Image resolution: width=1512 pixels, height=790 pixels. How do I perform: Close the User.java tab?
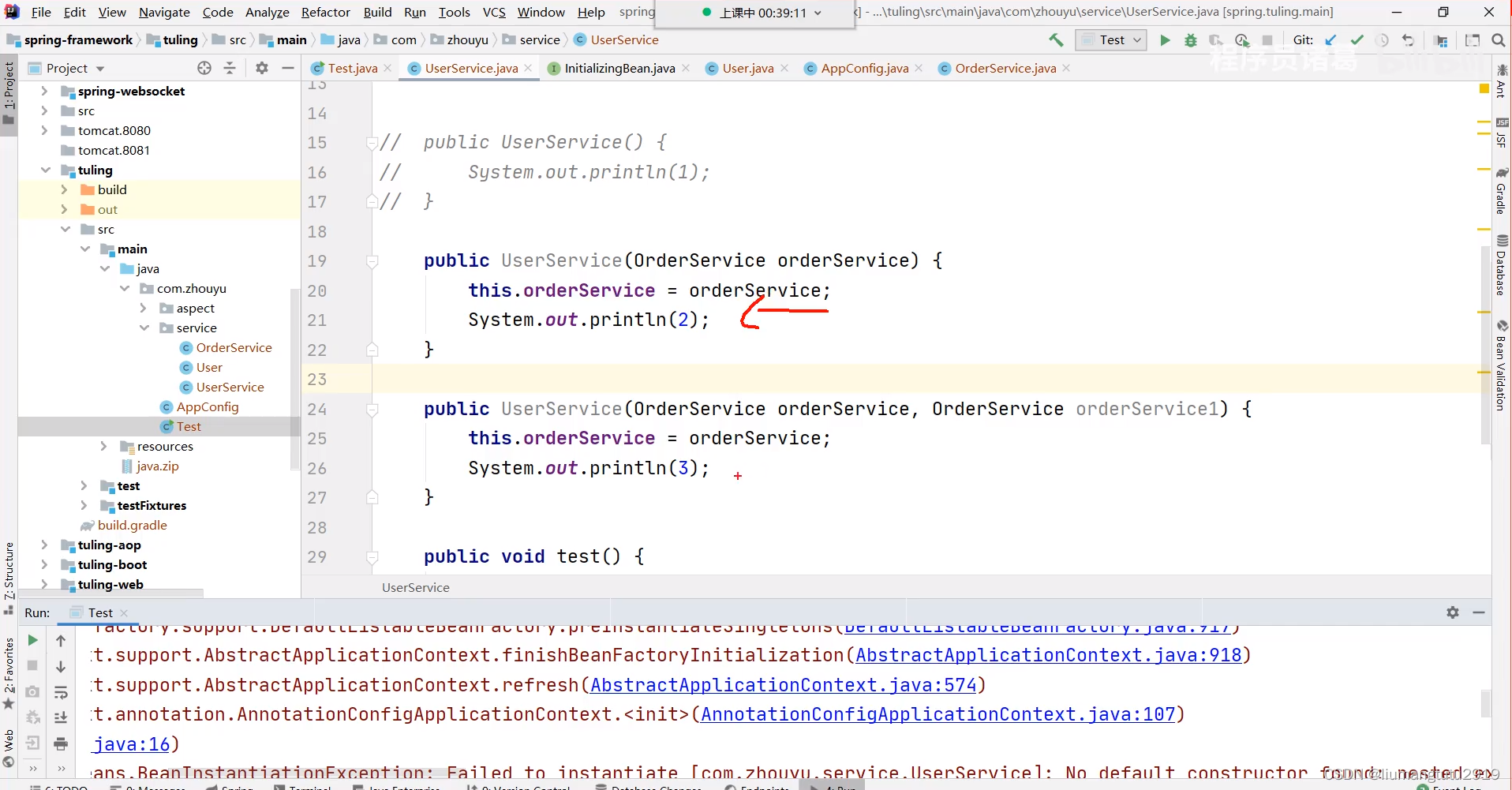(x=784, y=69)
